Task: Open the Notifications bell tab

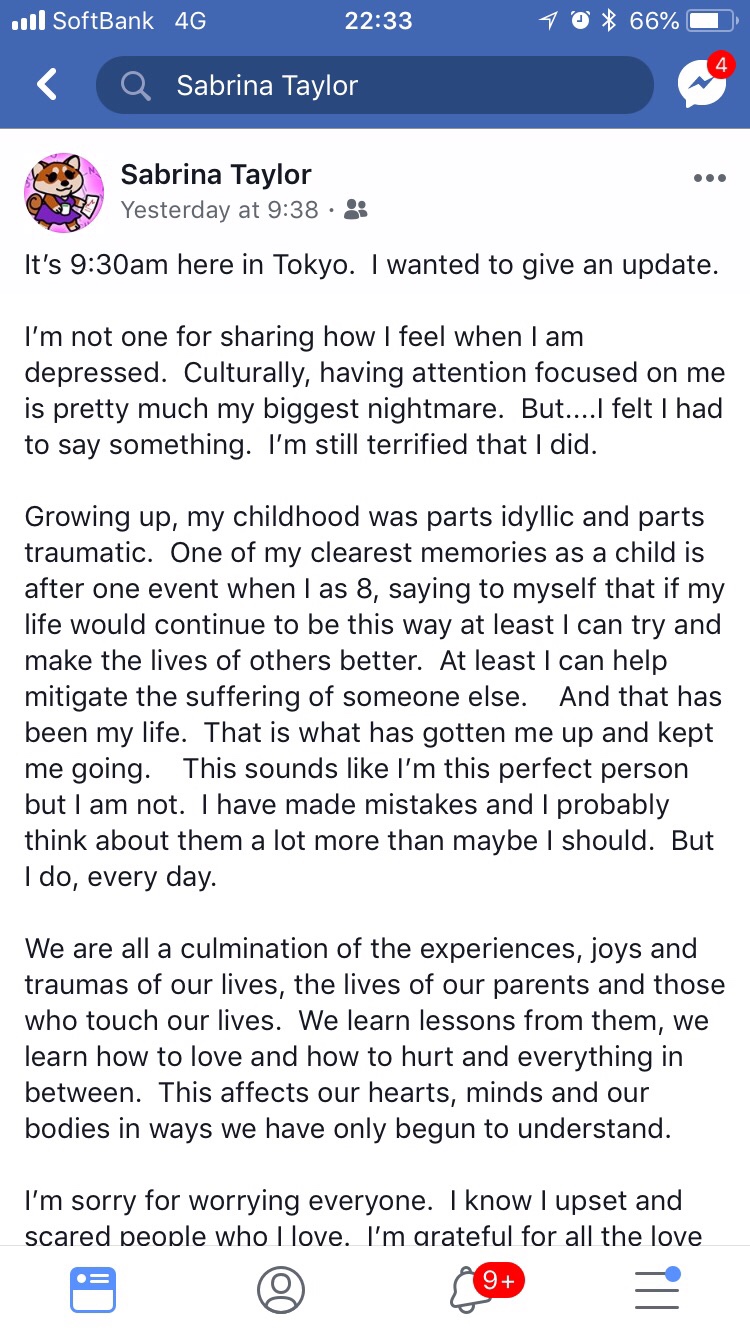Action: pyautogui.click(x=470, y=1289)
